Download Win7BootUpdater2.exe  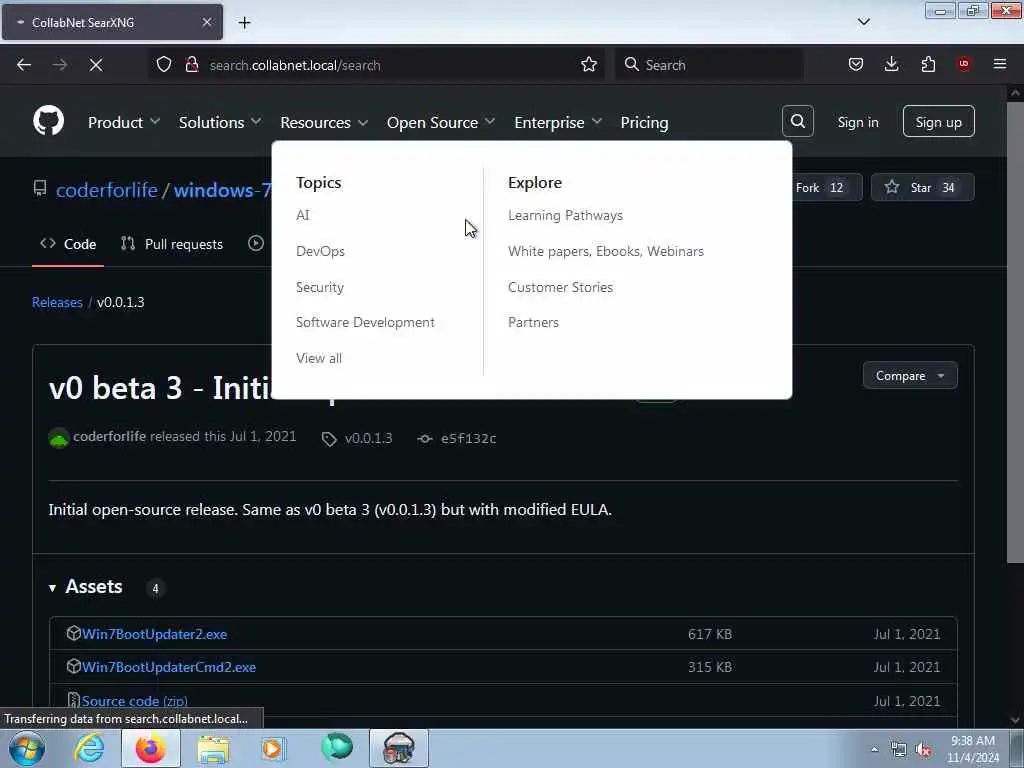(155, 634)
